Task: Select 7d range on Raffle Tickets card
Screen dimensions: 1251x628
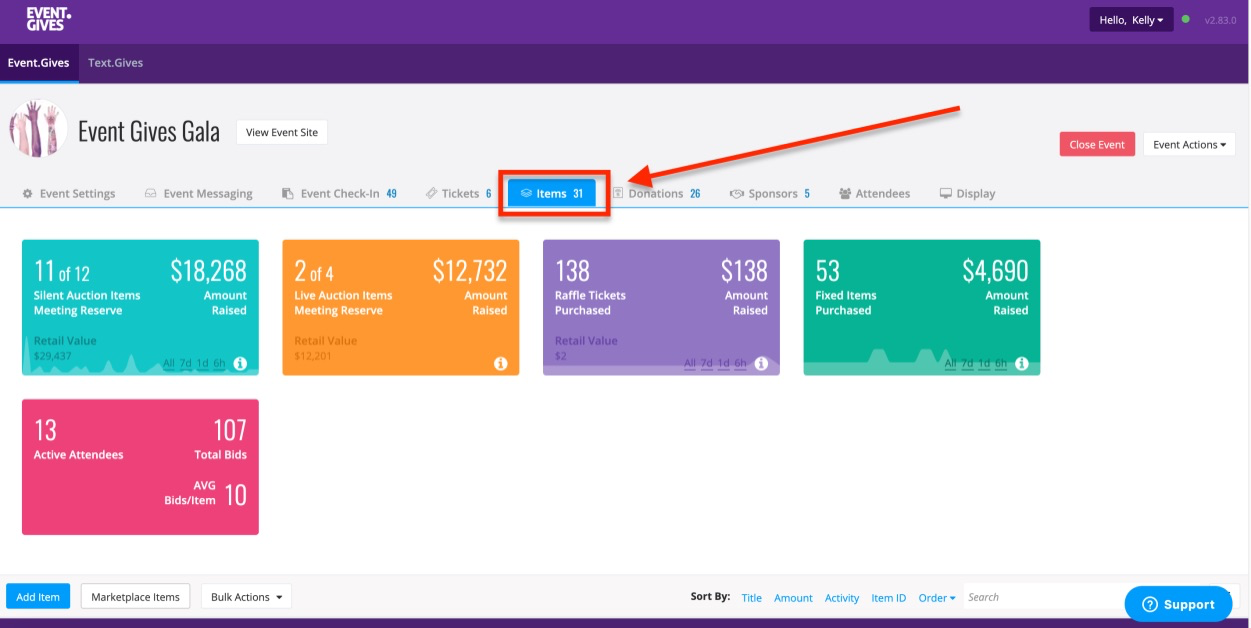Action: 706,364
